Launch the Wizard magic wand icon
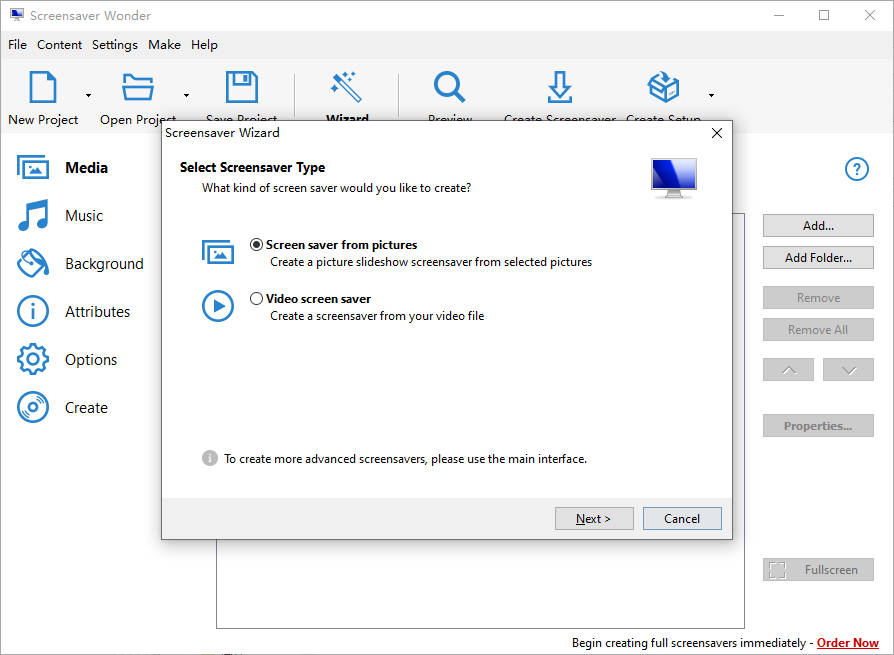This screenshot has width=894, height=655. click(x=347, y=88)
